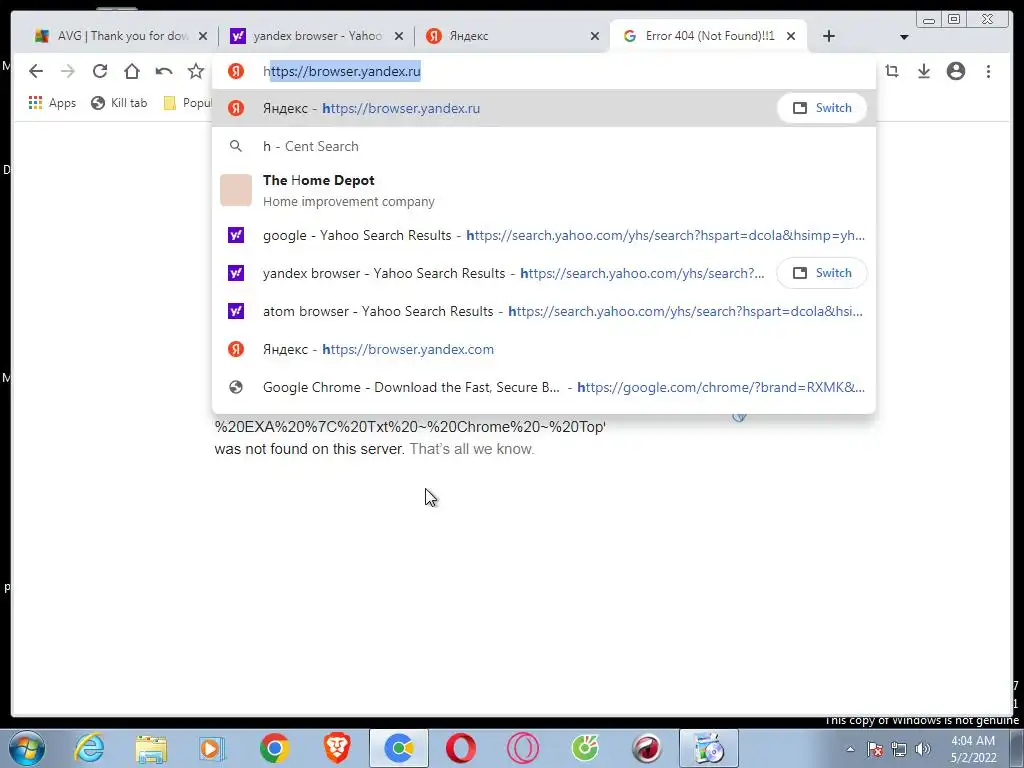Select Яндекс browser.yandex.com suggestion
This screenshot has width=1024, height=768.
click(543, 349)
